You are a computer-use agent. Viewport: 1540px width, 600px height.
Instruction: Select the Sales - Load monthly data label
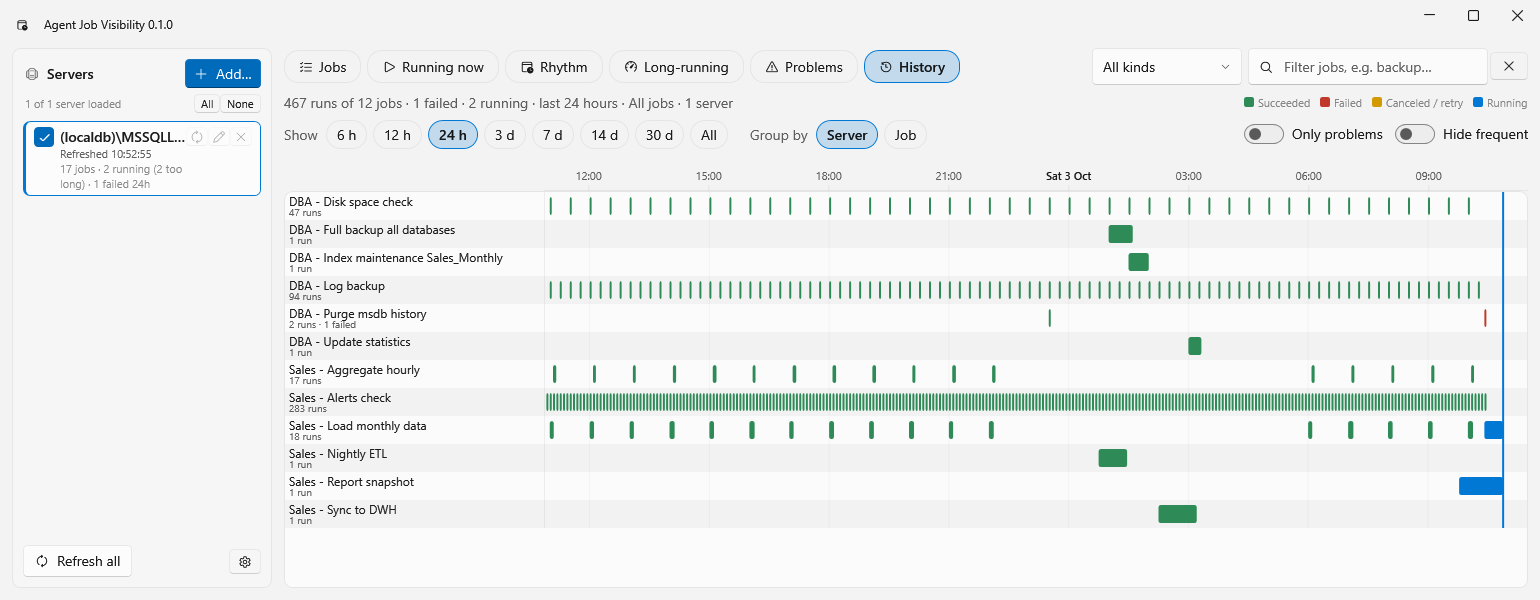click(358, 426)
